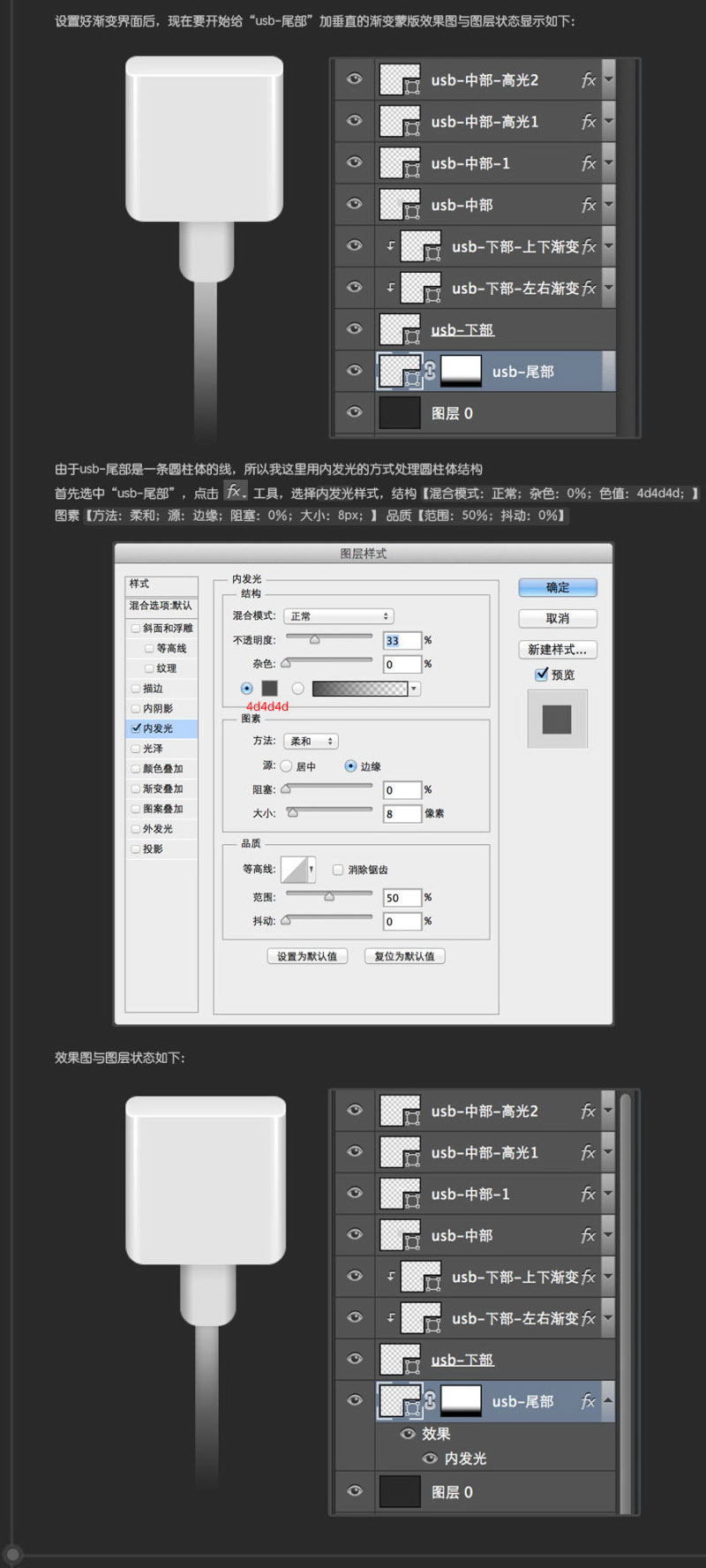Uncheck 内发光 style checkbox

[x=136, y=728]
